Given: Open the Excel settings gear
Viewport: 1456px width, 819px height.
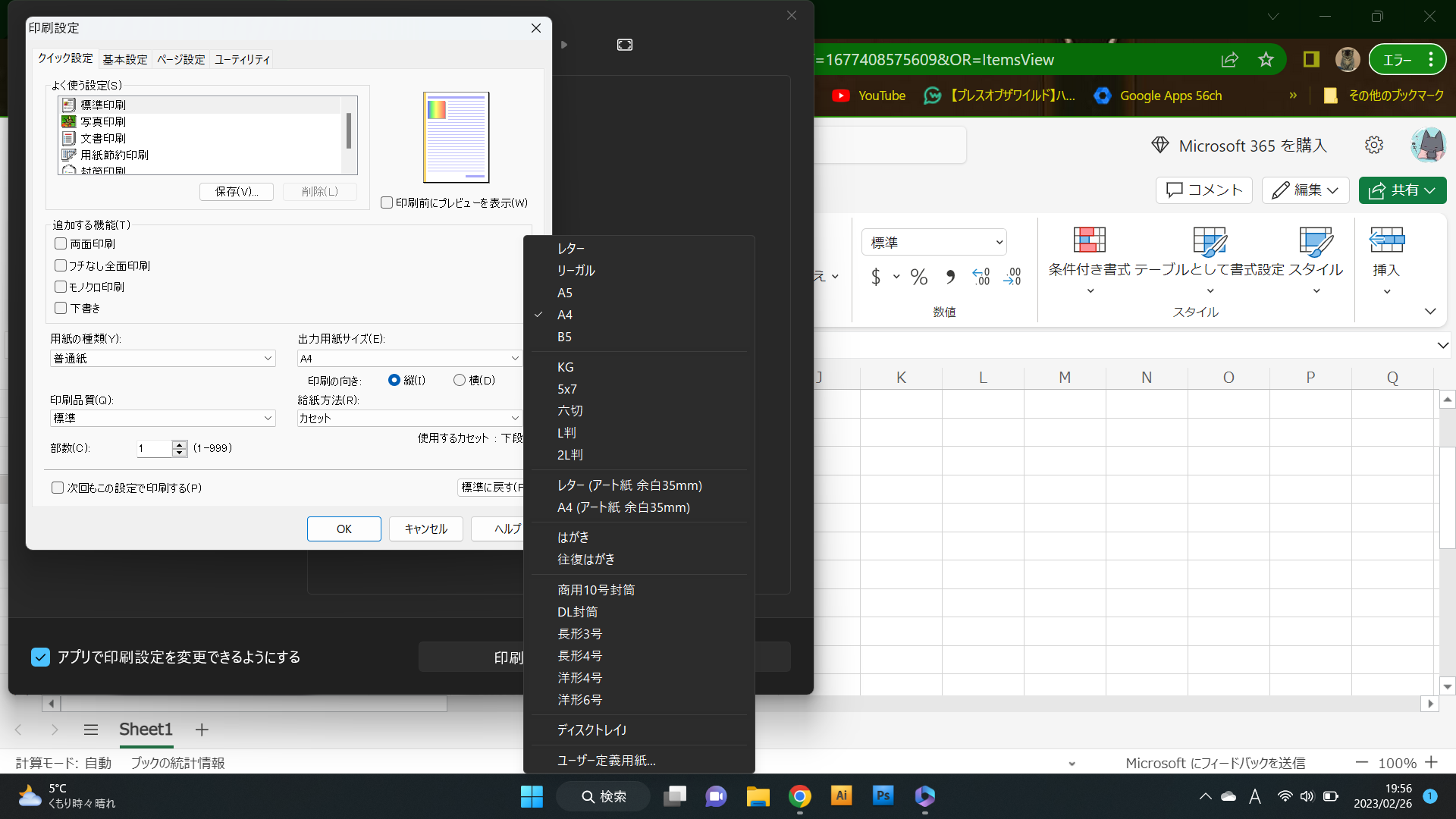Looking at the screenshot, I should pyautogui.click(x=1373, y=145).
